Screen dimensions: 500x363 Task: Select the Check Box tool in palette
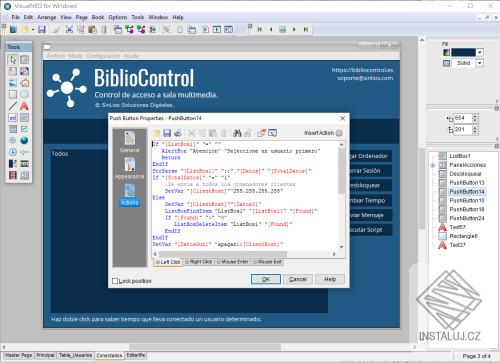click(24, 129)
